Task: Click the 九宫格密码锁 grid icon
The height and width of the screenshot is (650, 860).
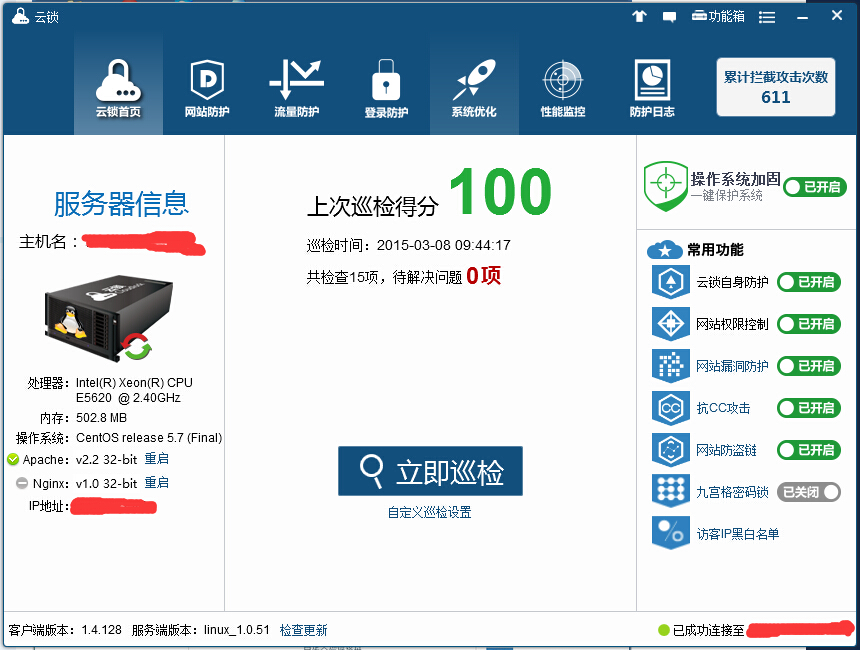Action: click(670, 490)
